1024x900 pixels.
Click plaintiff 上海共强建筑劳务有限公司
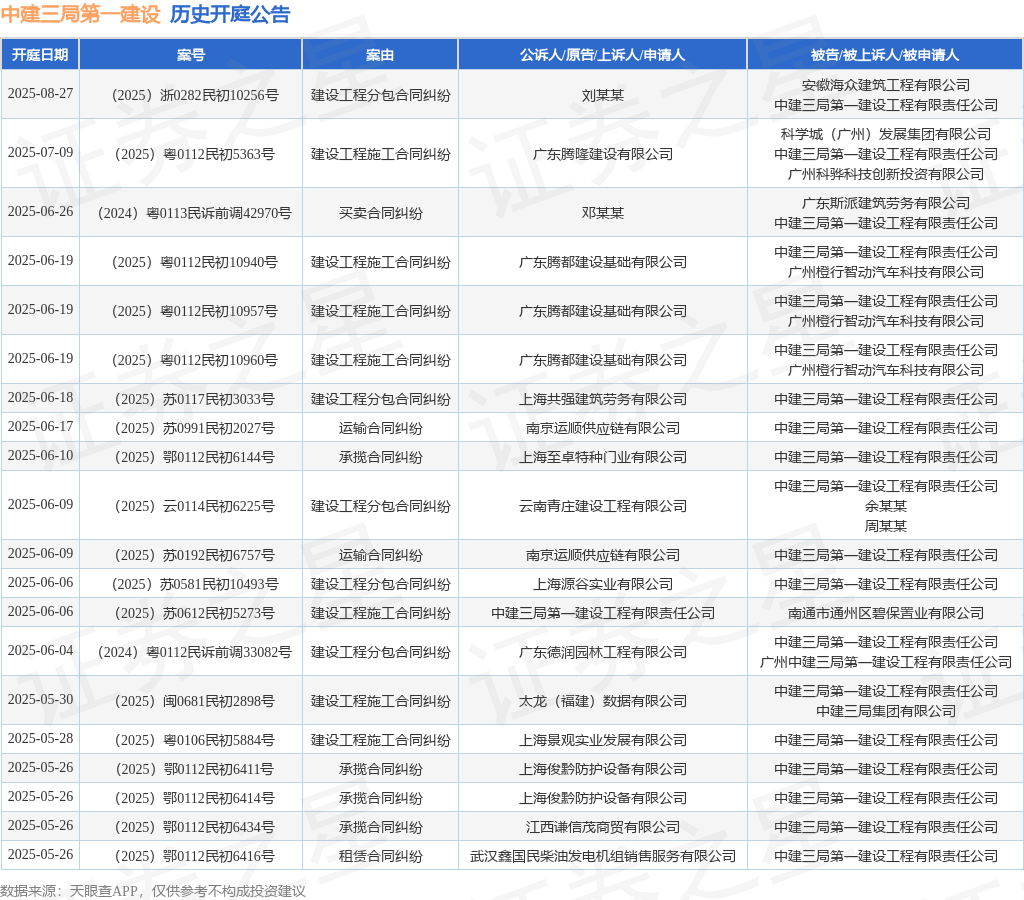click(x=603, y=399)
